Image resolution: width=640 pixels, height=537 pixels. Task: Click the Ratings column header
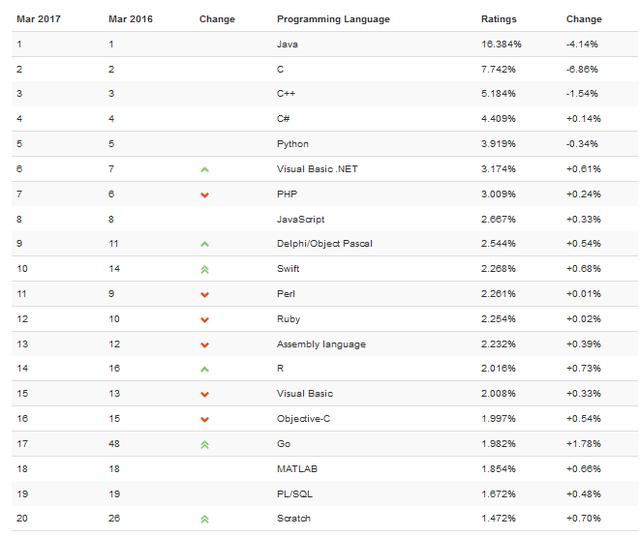498,19
